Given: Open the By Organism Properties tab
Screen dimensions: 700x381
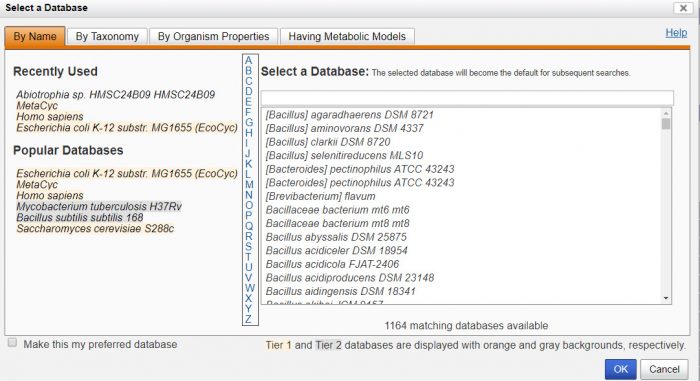Looking at the screenshot, I should [213, 36].
